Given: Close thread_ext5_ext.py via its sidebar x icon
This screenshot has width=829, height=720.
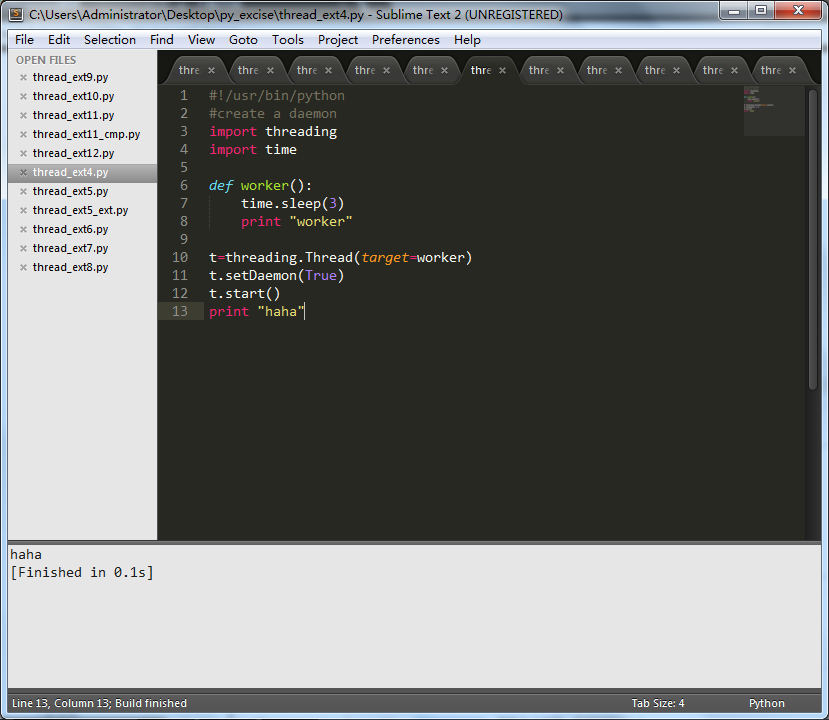Looking at the screenshot, I should (x=23, y=211).
